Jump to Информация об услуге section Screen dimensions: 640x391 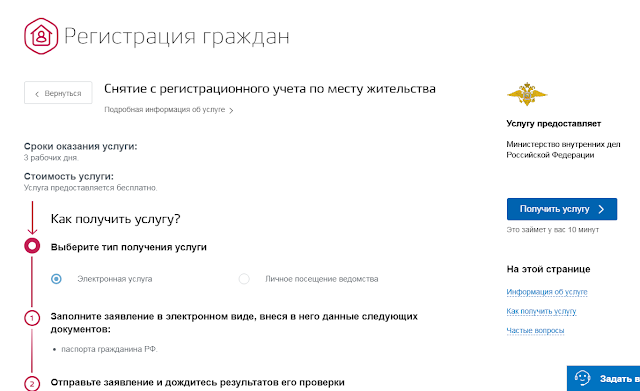pos(547,292)
